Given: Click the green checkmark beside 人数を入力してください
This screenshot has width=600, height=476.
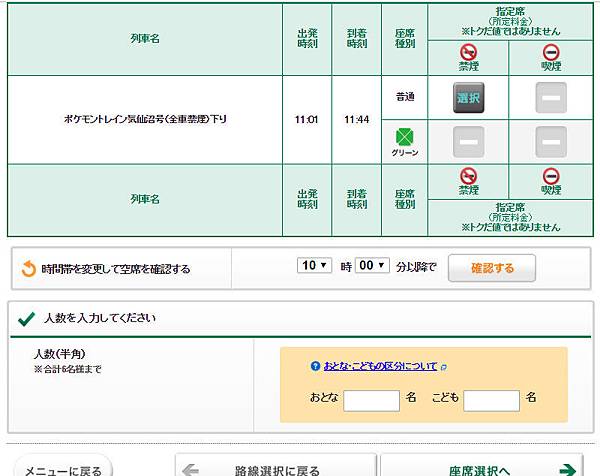Looking at the screenshot, I should pos(27,318).
